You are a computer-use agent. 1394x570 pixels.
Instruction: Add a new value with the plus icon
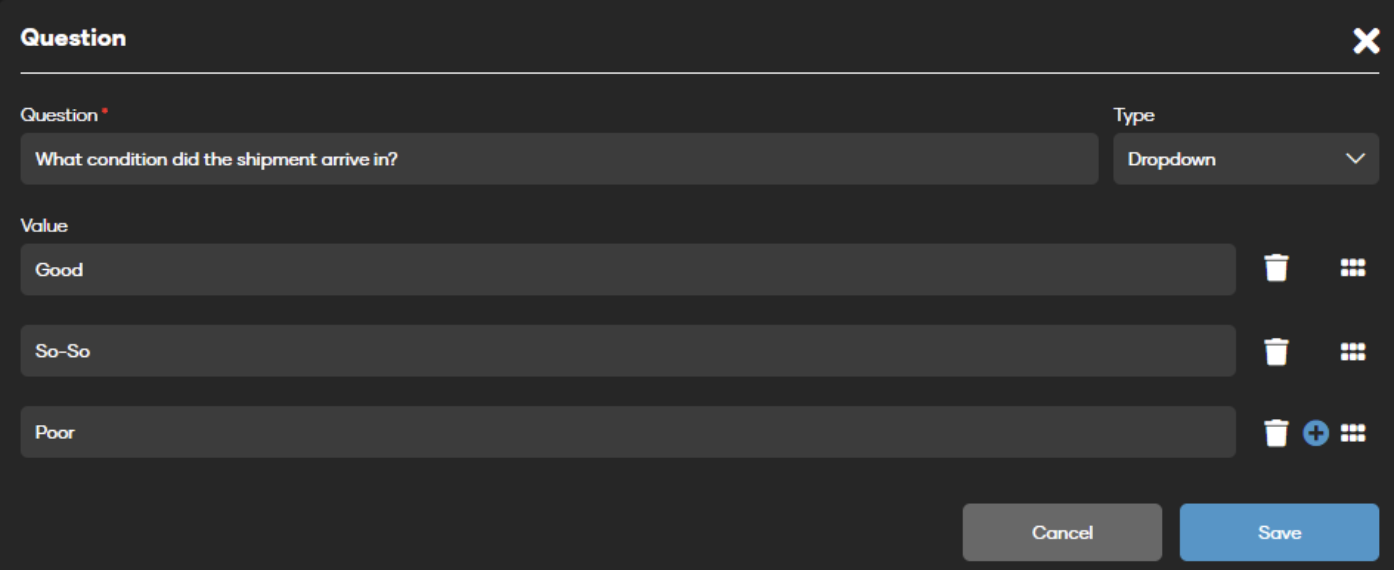click(1316, 433)
